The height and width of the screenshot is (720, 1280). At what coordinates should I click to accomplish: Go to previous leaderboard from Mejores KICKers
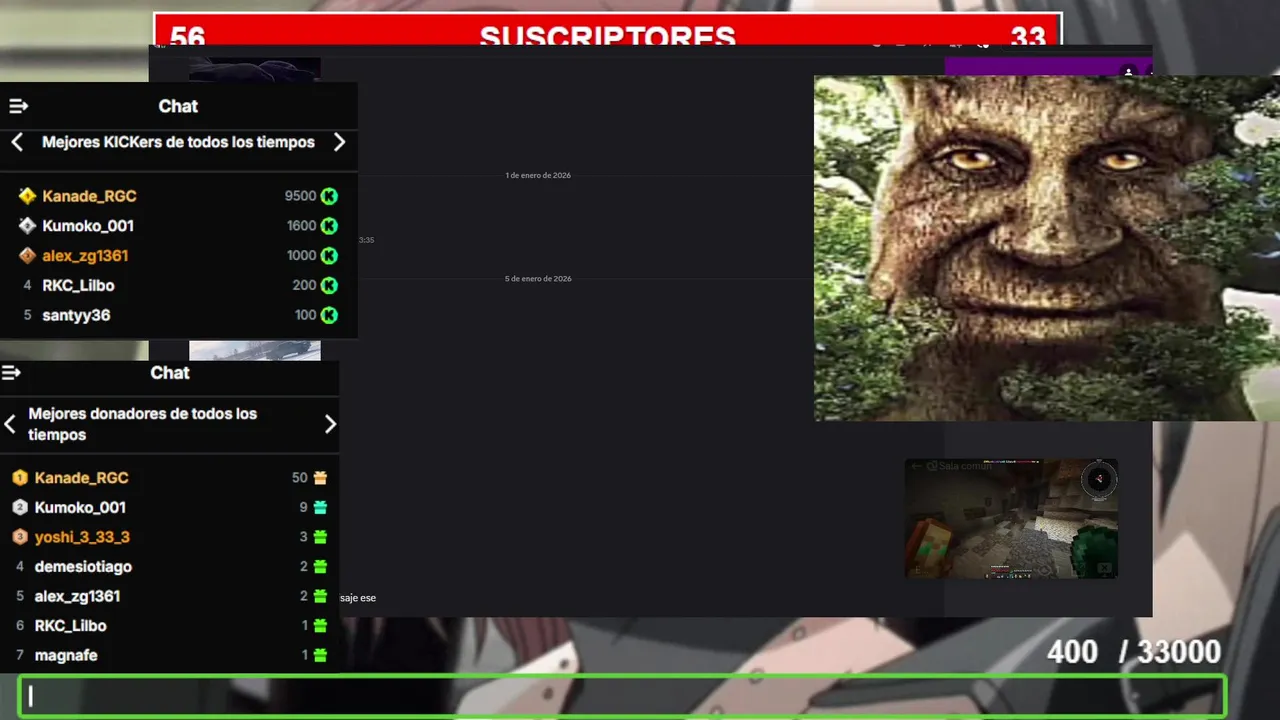[x=17, y=142]
